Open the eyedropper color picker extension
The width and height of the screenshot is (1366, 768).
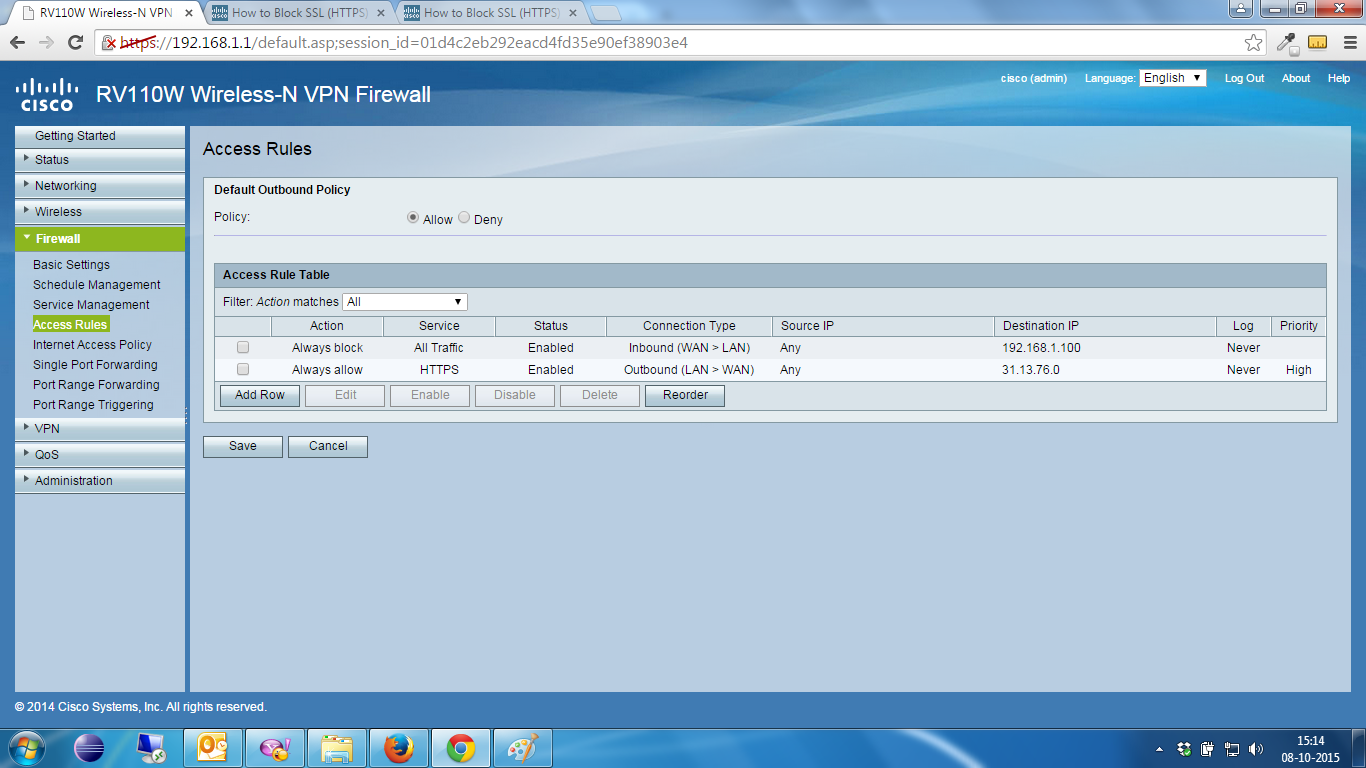[1287, 43]
